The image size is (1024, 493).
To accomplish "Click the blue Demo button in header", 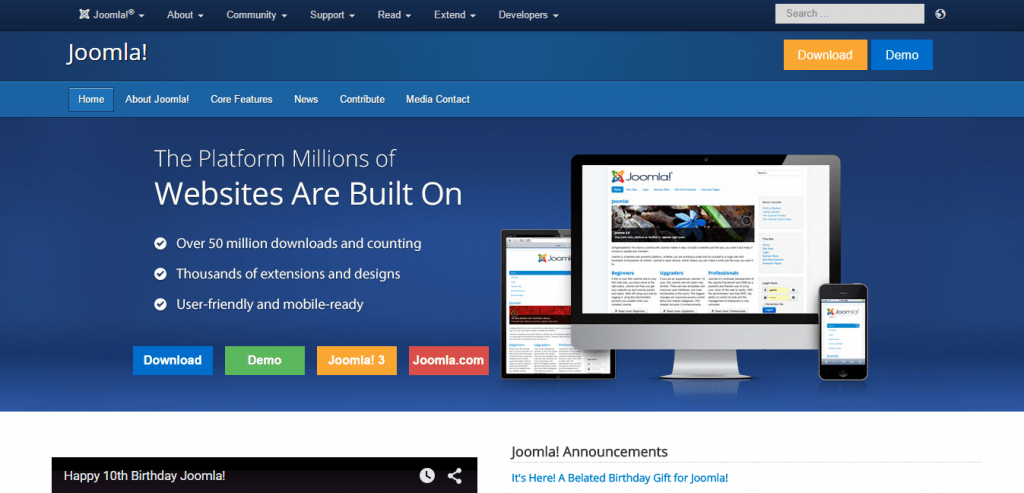I will [x=902, y=55].
